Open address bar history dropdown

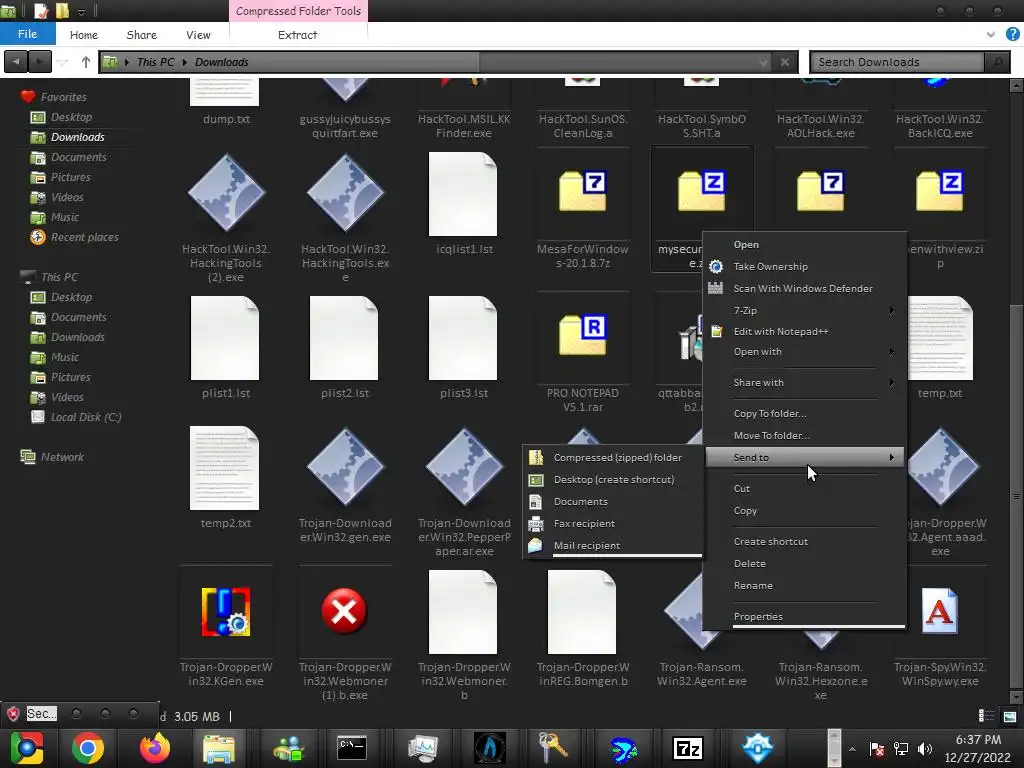click(x=763, y=62)
